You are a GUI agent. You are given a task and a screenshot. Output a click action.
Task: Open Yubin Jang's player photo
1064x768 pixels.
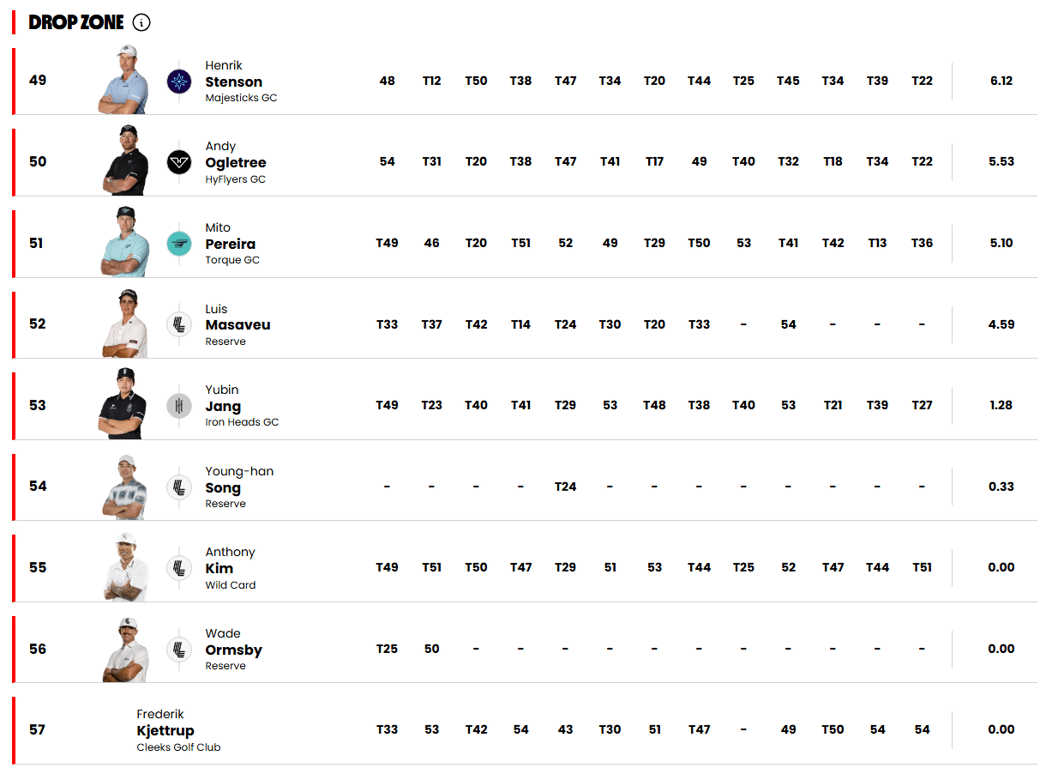(x=125, y=404)
